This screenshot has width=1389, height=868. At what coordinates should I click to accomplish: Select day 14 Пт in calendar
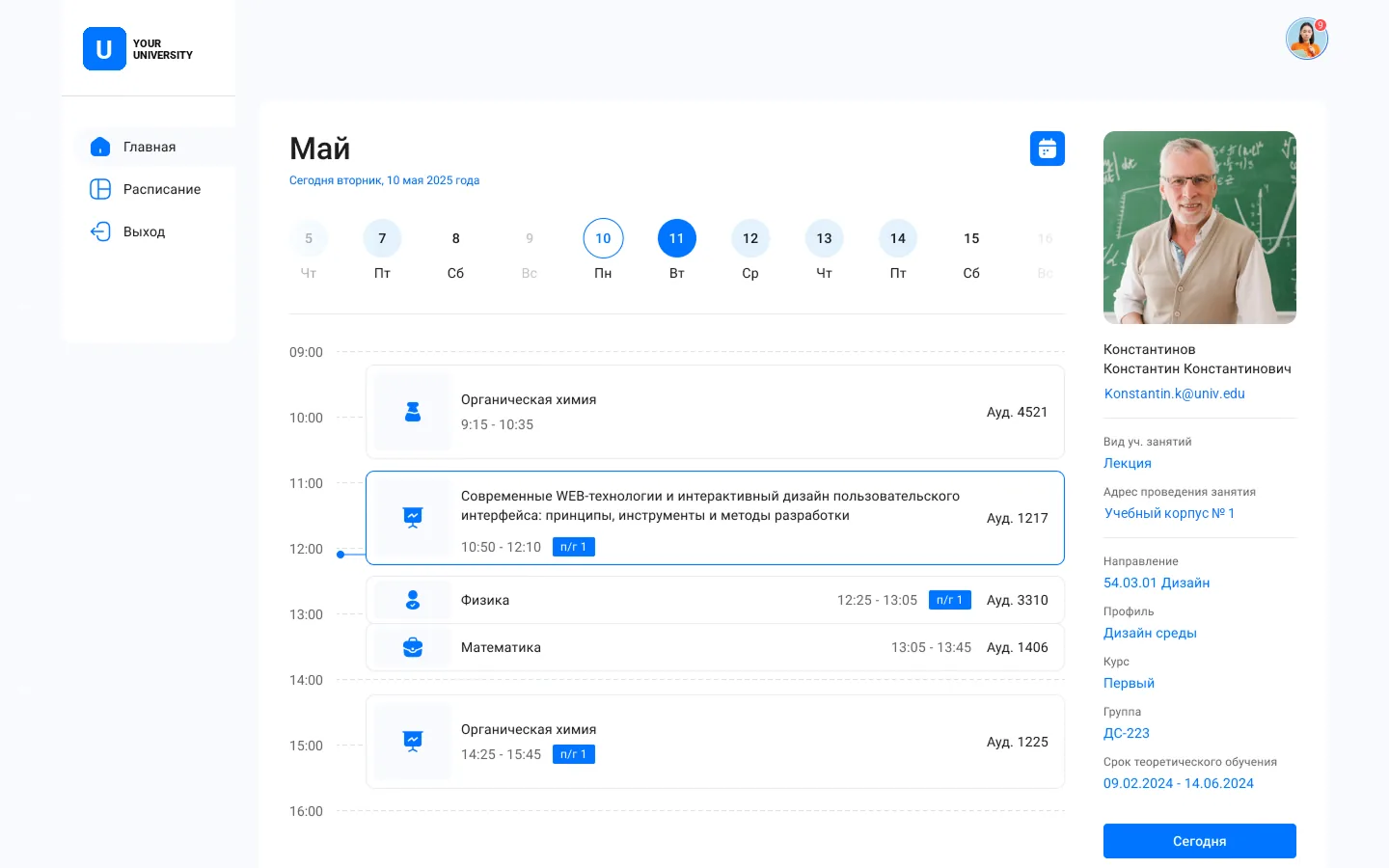(x=898, y=251)
